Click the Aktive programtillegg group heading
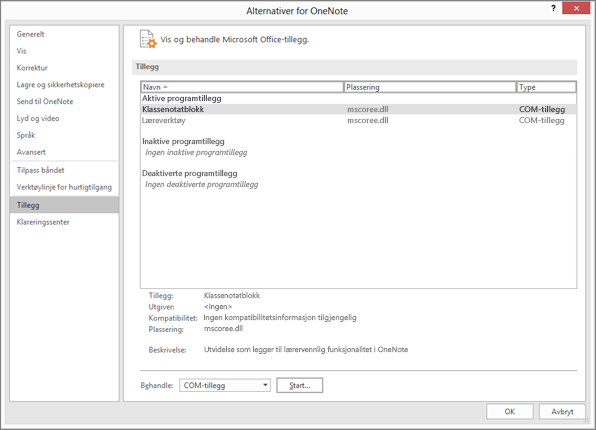 [x=182, y=98]
